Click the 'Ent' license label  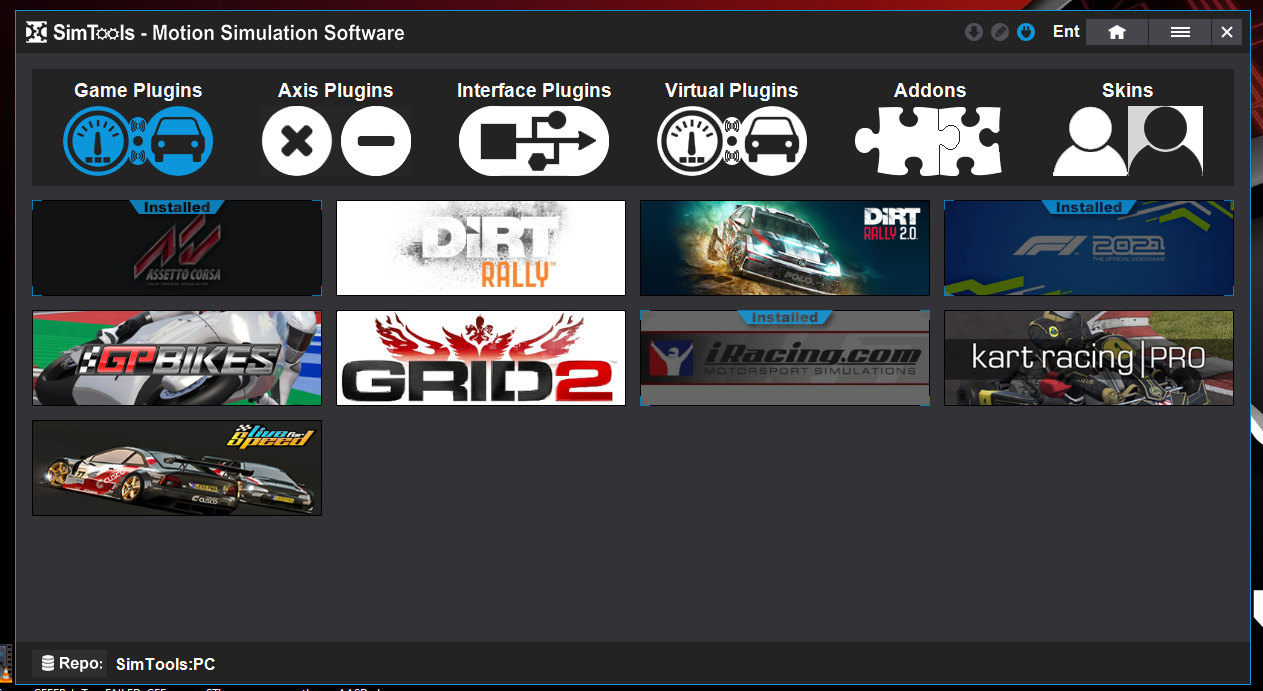pos(1066,32)
